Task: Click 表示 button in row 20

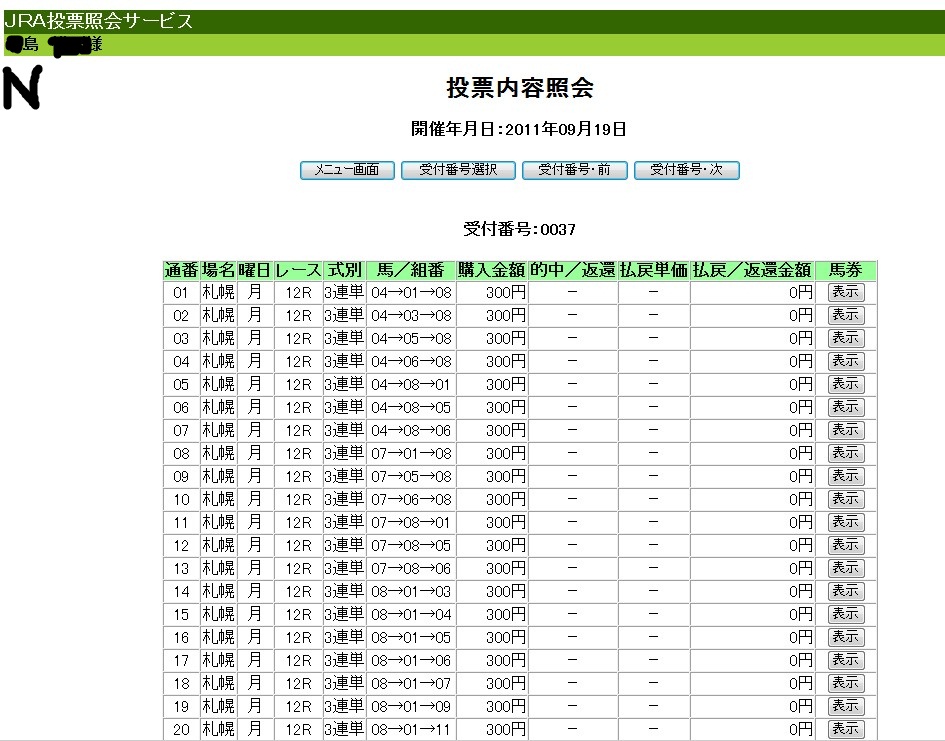Action: (846, 729)
